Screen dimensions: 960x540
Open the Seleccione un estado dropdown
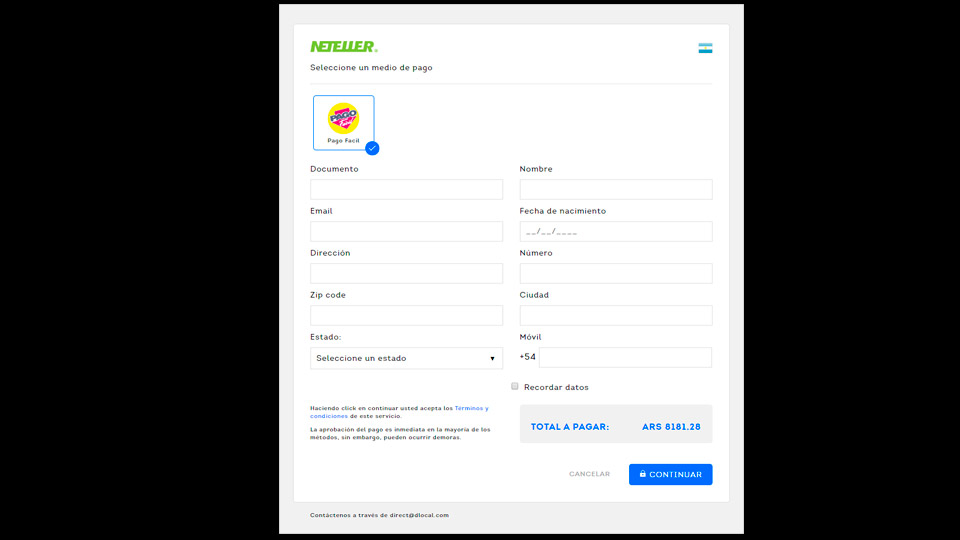(x=407, y=358)
